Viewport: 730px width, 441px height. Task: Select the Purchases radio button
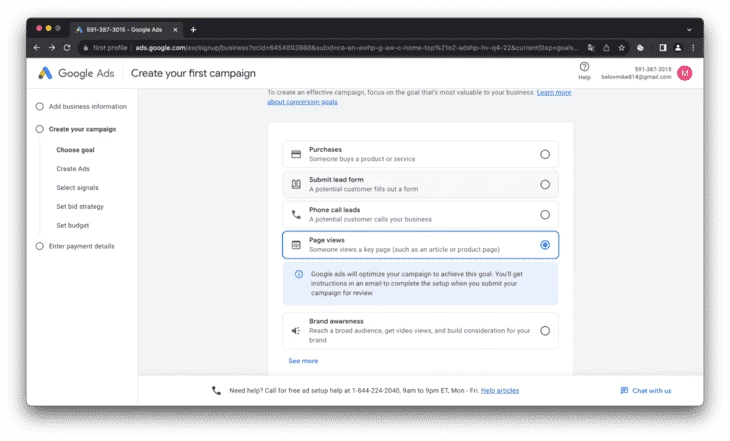pyautogui.click(x=545, y=154)
